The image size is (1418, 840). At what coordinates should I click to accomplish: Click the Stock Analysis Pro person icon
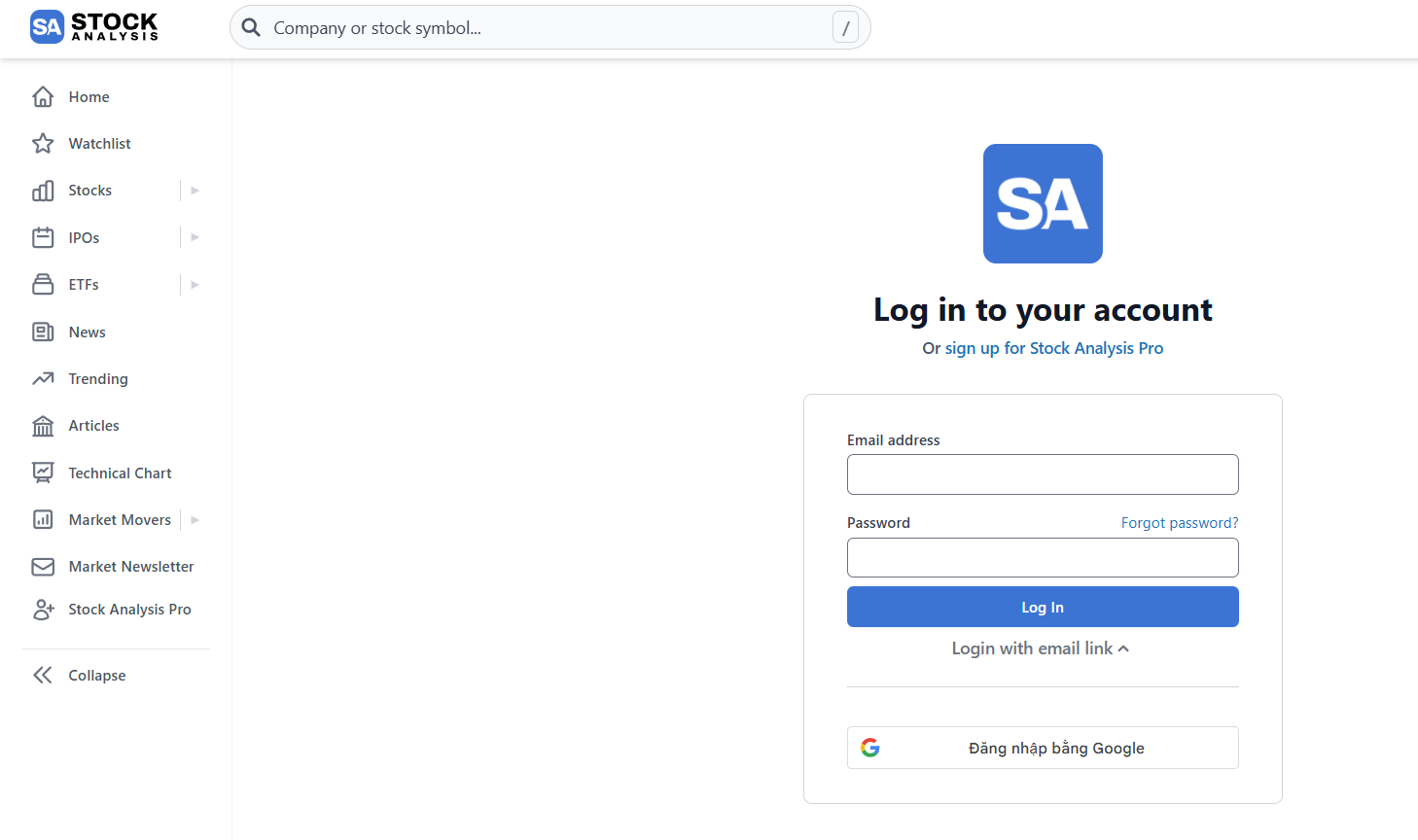point(43,609)
